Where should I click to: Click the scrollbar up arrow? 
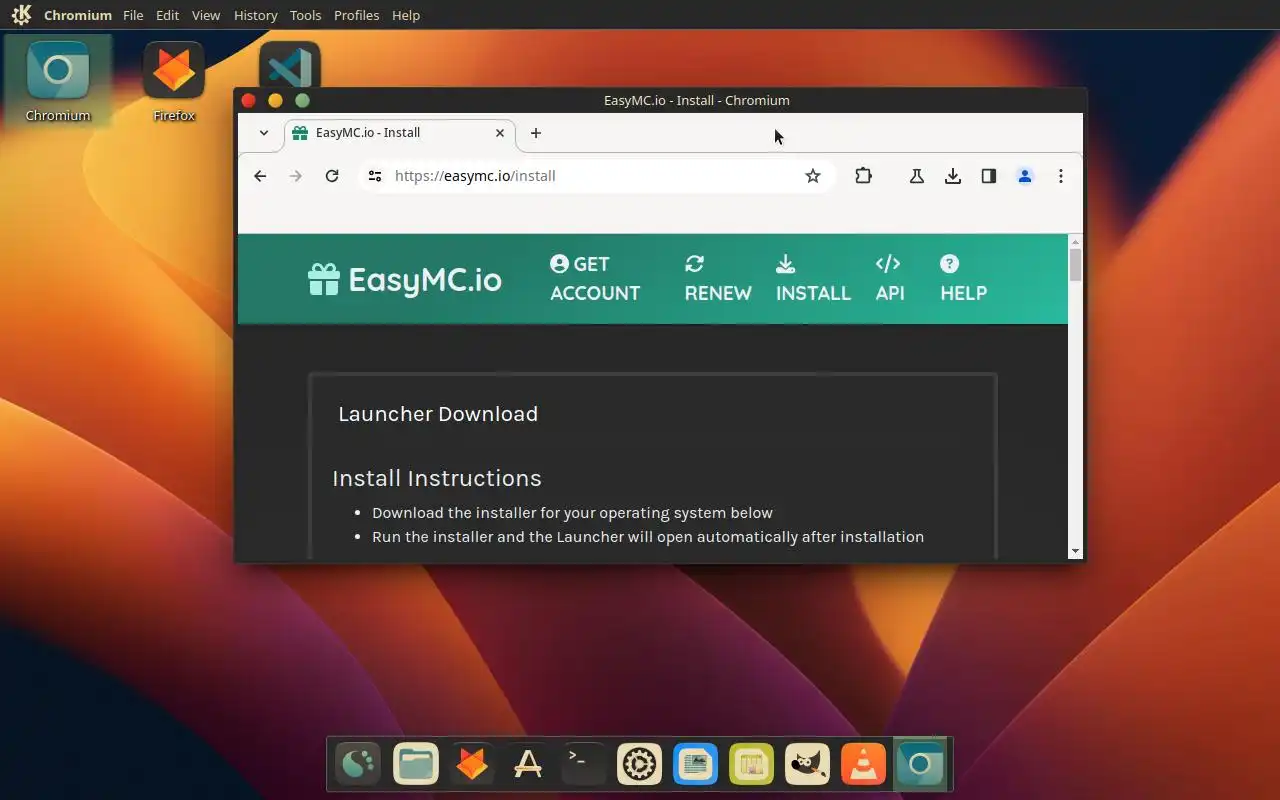(x=1076, y=241)
